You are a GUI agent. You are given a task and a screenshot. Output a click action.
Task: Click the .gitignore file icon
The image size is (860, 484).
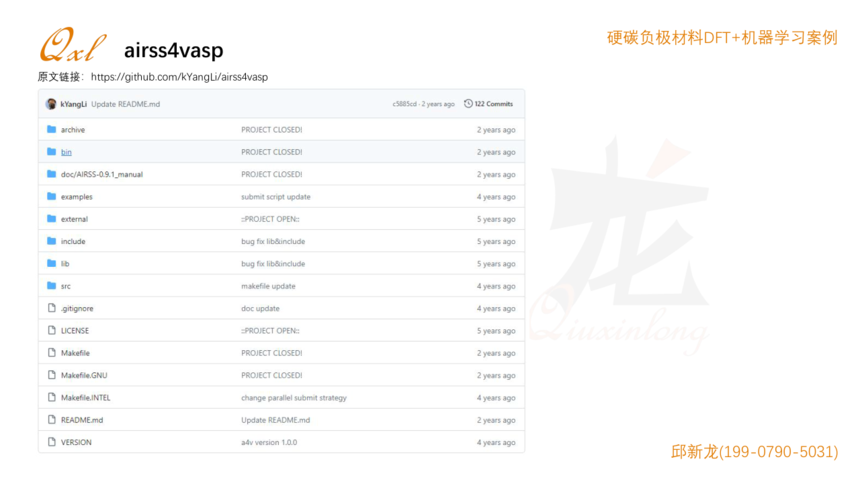click(52, 308)
